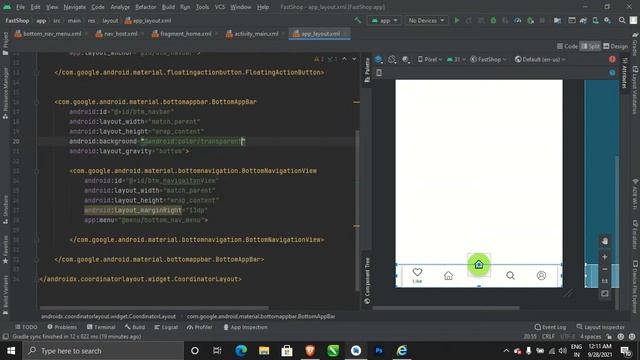Open the app run configuration dropdown
The width and height of the screenshot is (640, 360).
384,20
